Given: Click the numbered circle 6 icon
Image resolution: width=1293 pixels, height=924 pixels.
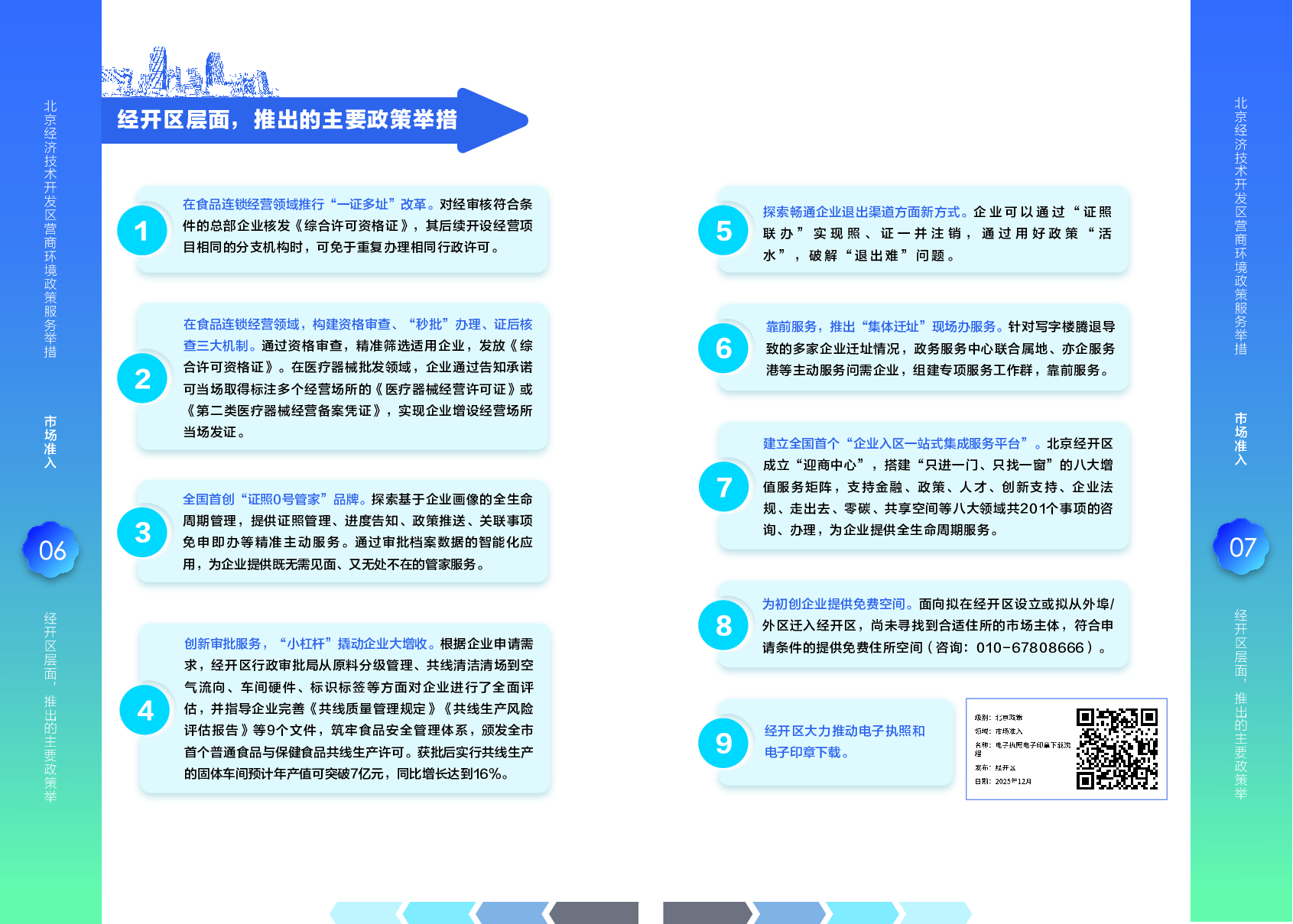Looking at the screenshot, I should pyautogui.click(x=723, y=349).
